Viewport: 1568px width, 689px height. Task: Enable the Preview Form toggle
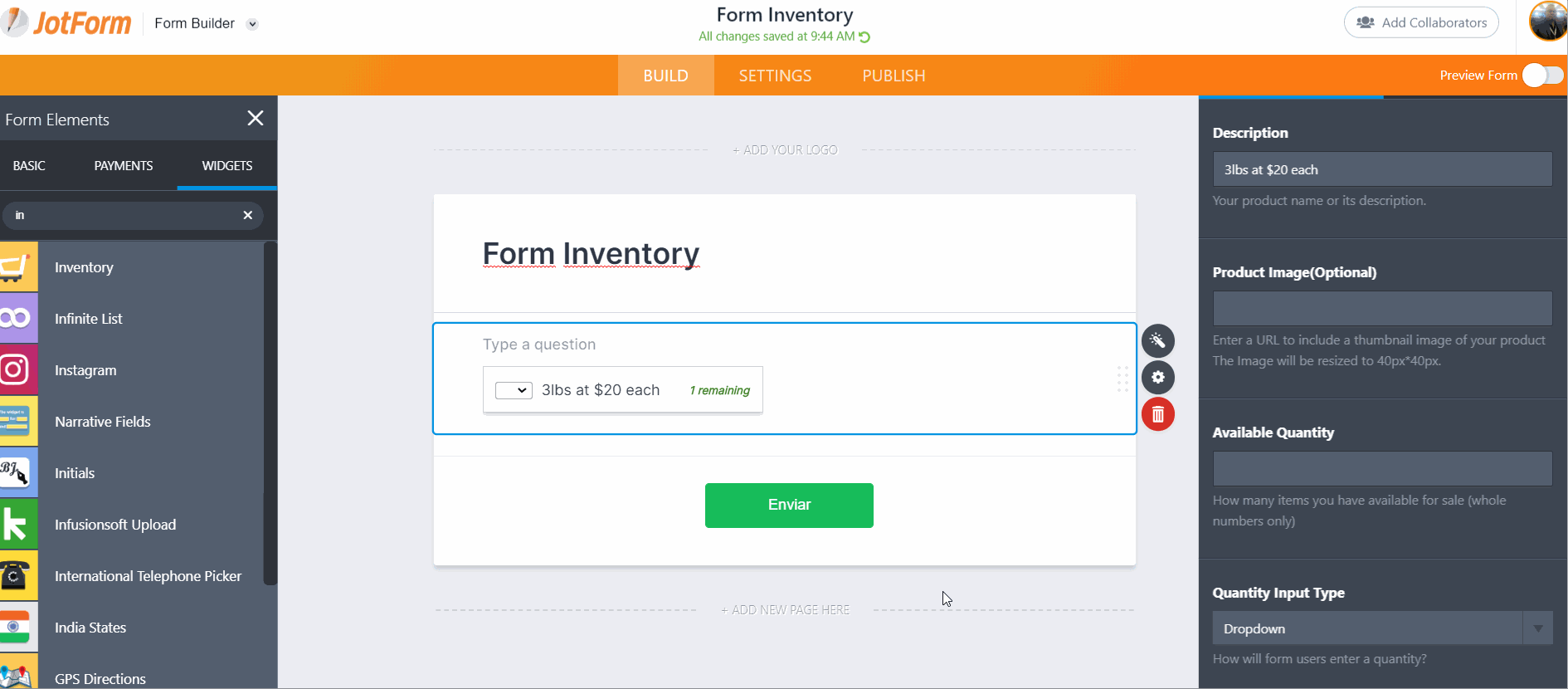pyautogui.click(x=1543, y=75)
